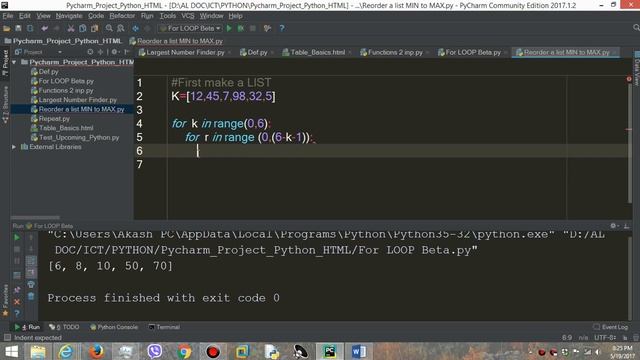
Task: Click Pycharm_Project_Python_HTML breadcrumb
Action: point(63,41)
